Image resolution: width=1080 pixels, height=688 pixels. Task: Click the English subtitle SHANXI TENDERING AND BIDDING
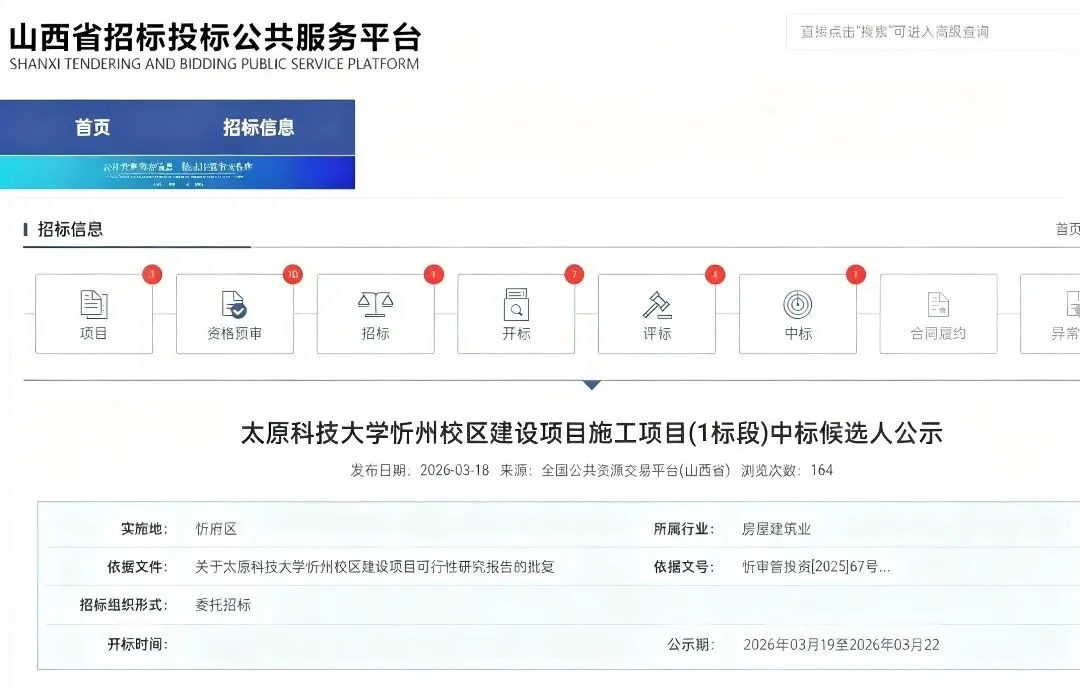pos(214,64)
